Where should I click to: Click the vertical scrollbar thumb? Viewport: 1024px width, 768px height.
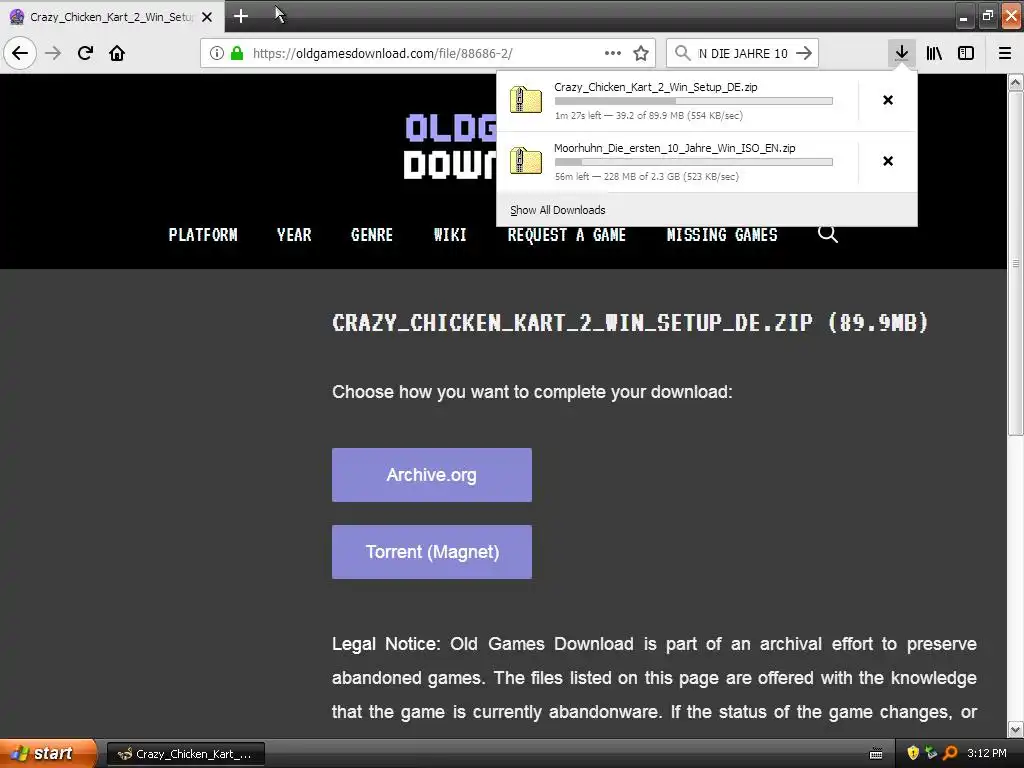[1016, 263]
